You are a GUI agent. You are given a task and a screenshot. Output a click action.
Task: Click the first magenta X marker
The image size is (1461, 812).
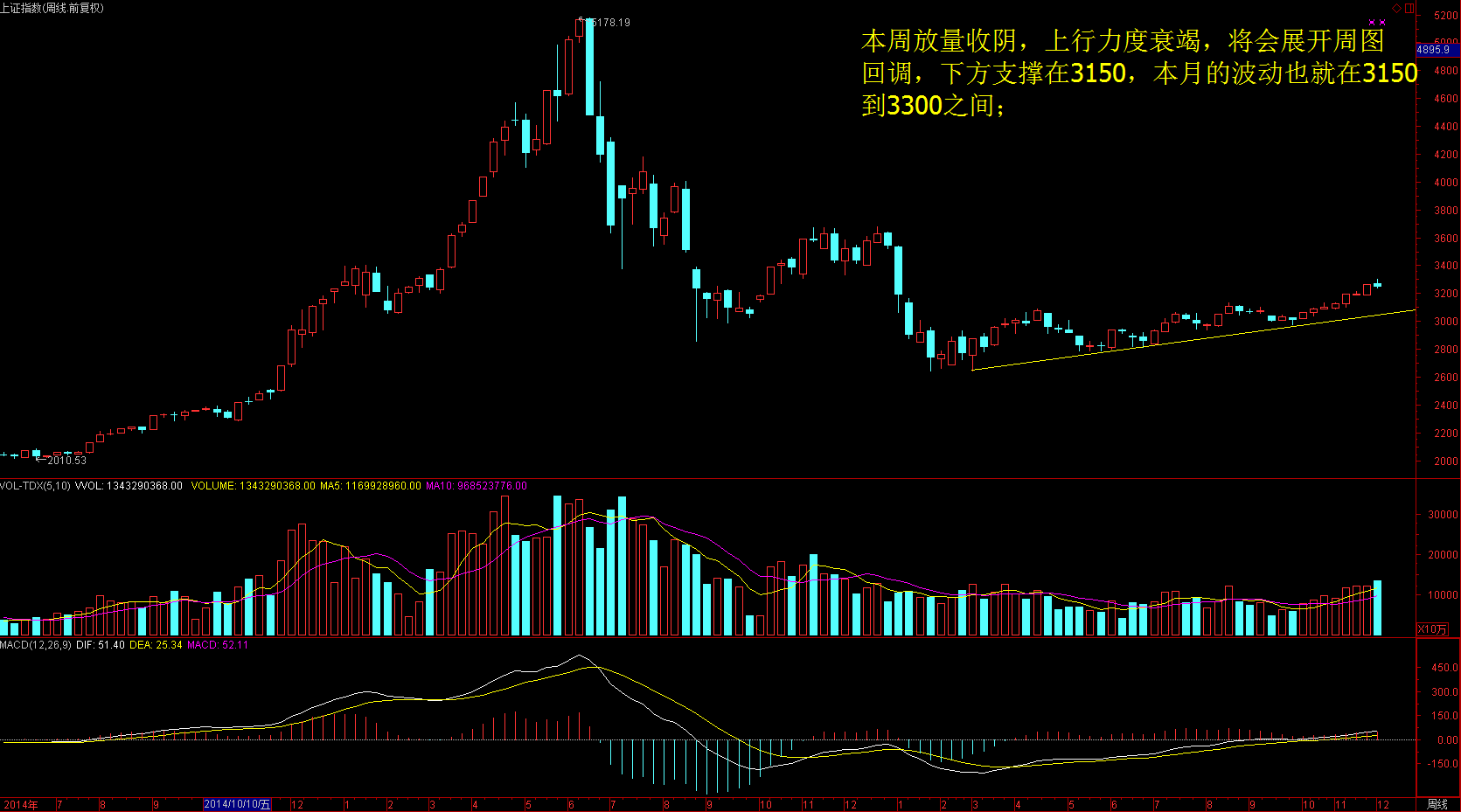(1372, 23)
